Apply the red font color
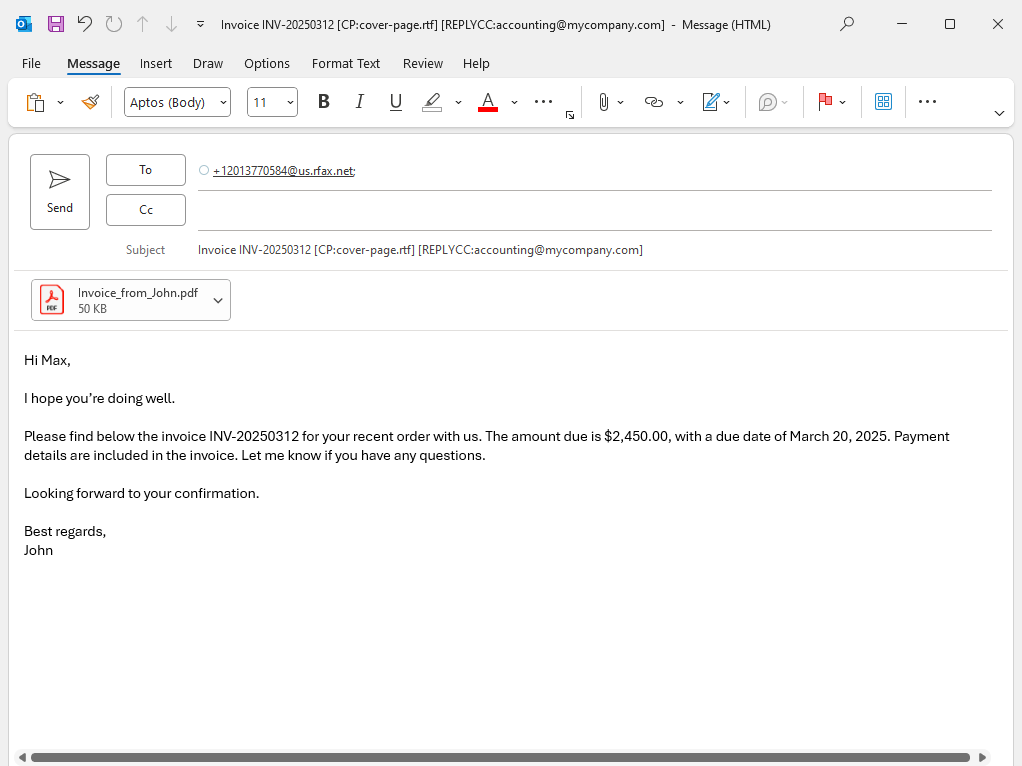This screenshot has height=766, width=1022. point(488,102)
